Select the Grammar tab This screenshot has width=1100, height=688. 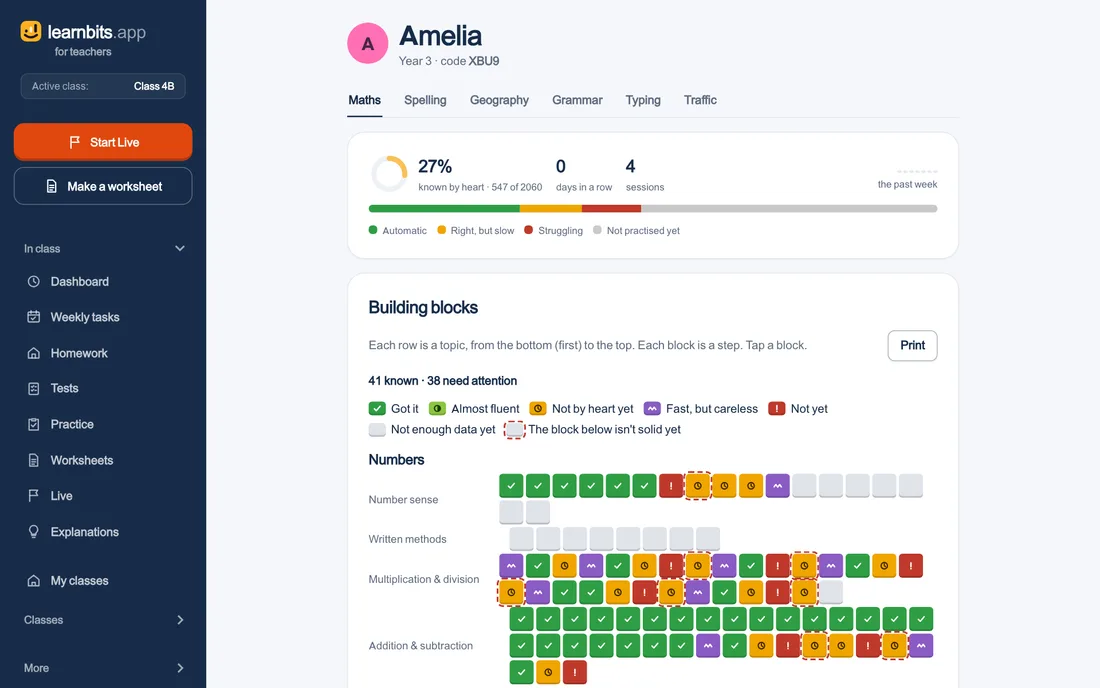coord(577,100)
